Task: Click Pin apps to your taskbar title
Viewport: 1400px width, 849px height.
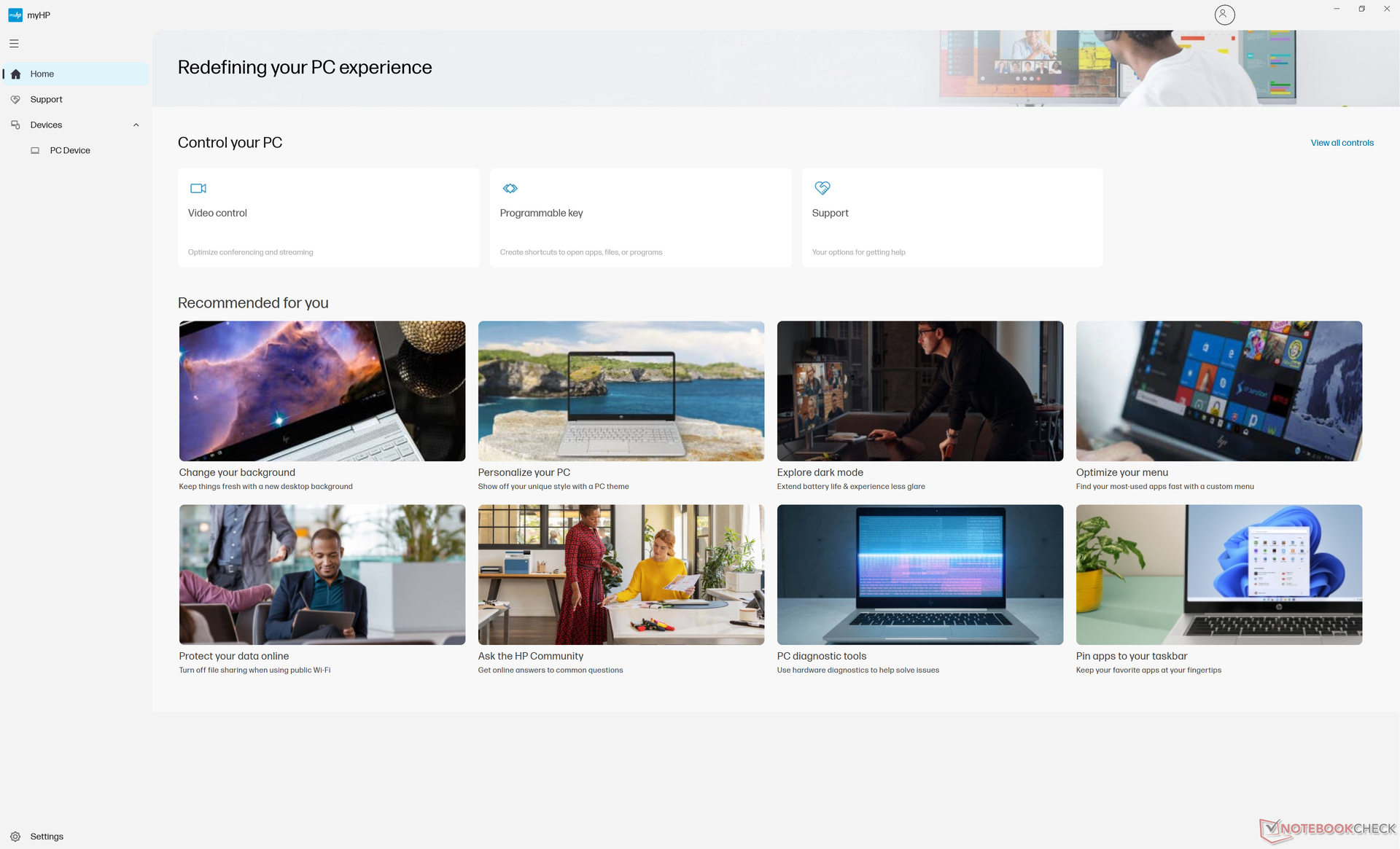Action: coord(1132,656)
